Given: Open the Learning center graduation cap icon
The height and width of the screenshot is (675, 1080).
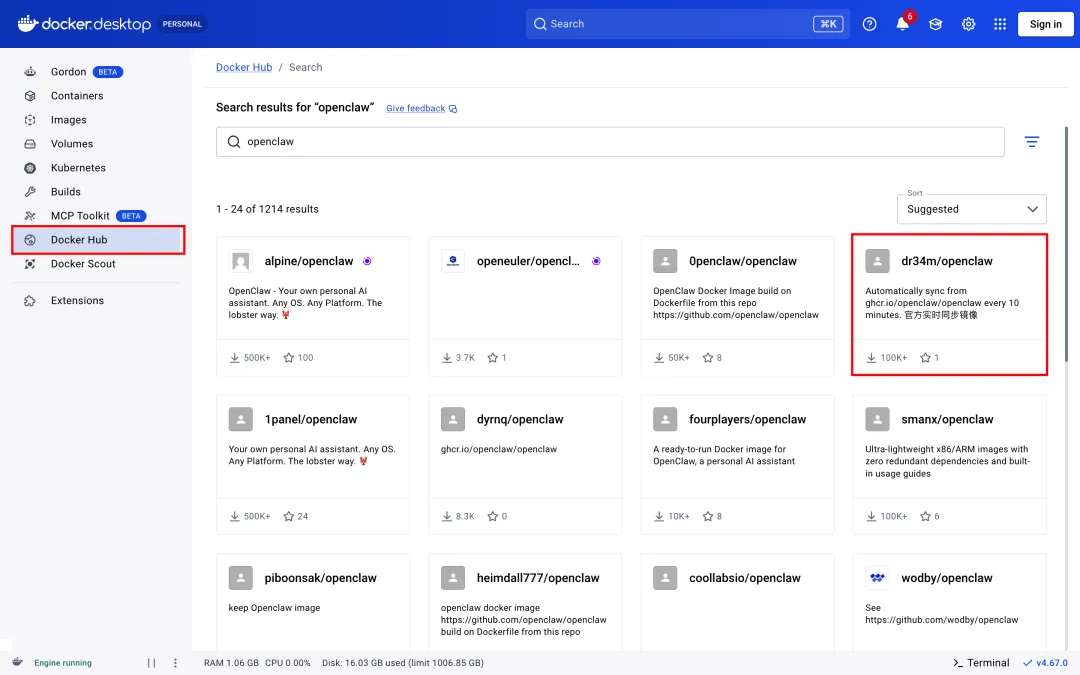Looking at the screenshot, I should 935,24.
